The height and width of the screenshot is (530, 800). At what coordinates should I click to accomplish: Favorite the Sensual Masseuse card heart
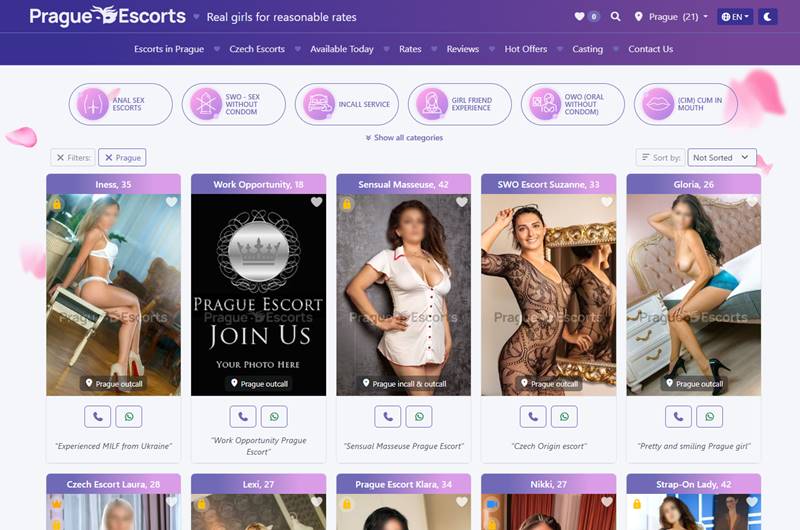[462, 202]
